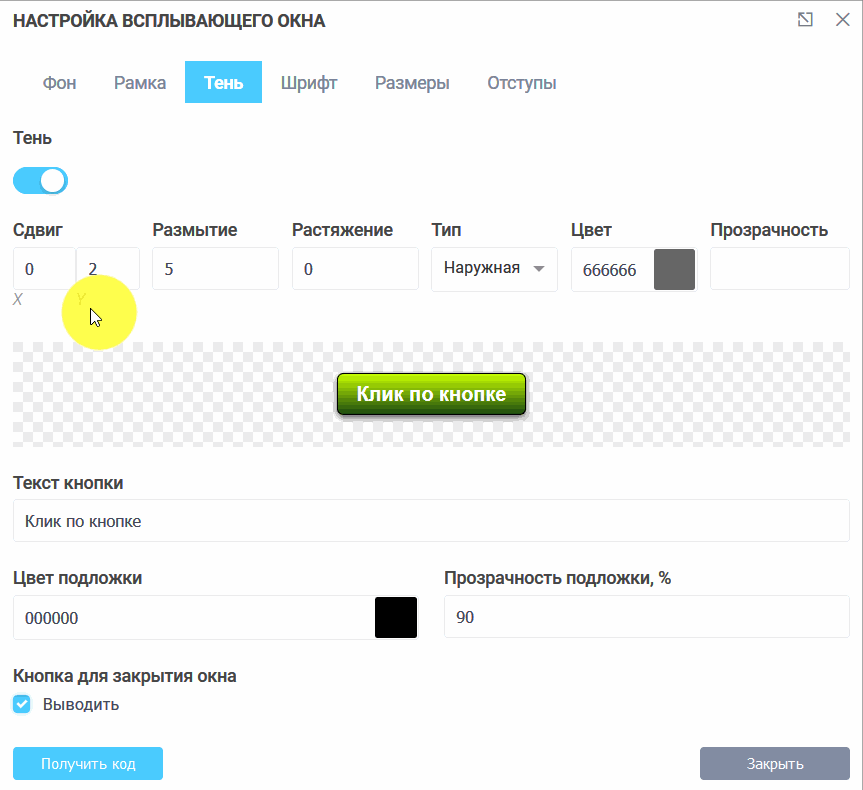
Task: Select the "Растяжение" spread input field
Action: 355,269
